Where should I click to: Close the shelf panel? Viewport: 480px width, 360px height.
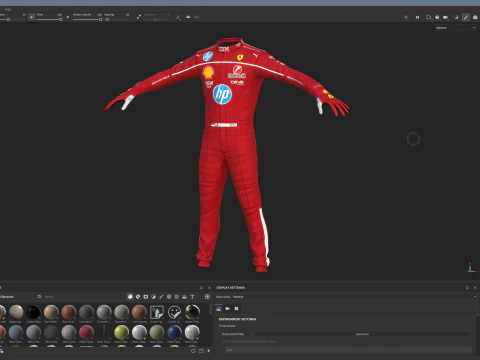(x=209, y=287)
